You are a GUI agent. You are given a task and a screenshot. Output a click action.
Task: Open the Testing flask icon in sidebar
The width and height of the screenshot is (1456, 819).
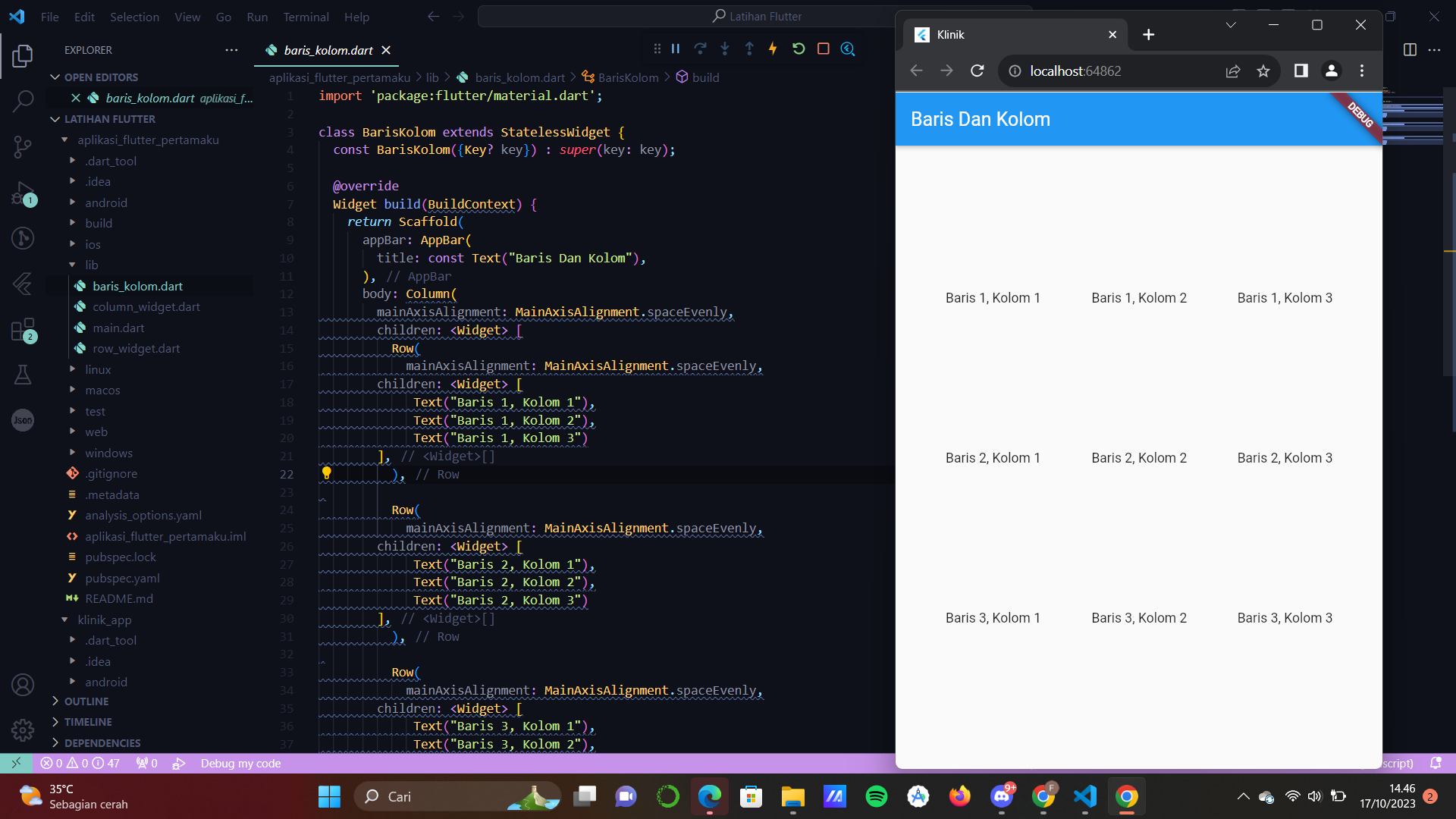(x=23, y=374)
